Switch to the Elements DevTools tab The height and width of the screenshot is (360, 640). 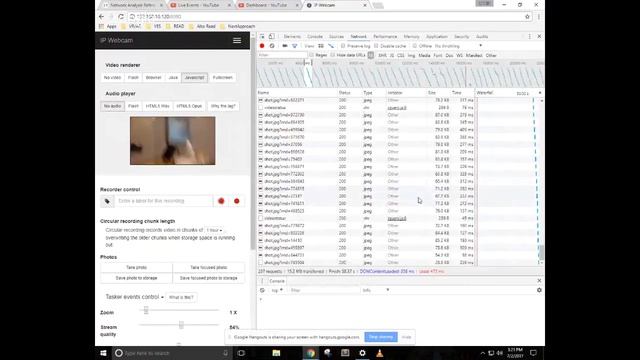(x=292, y=36)
